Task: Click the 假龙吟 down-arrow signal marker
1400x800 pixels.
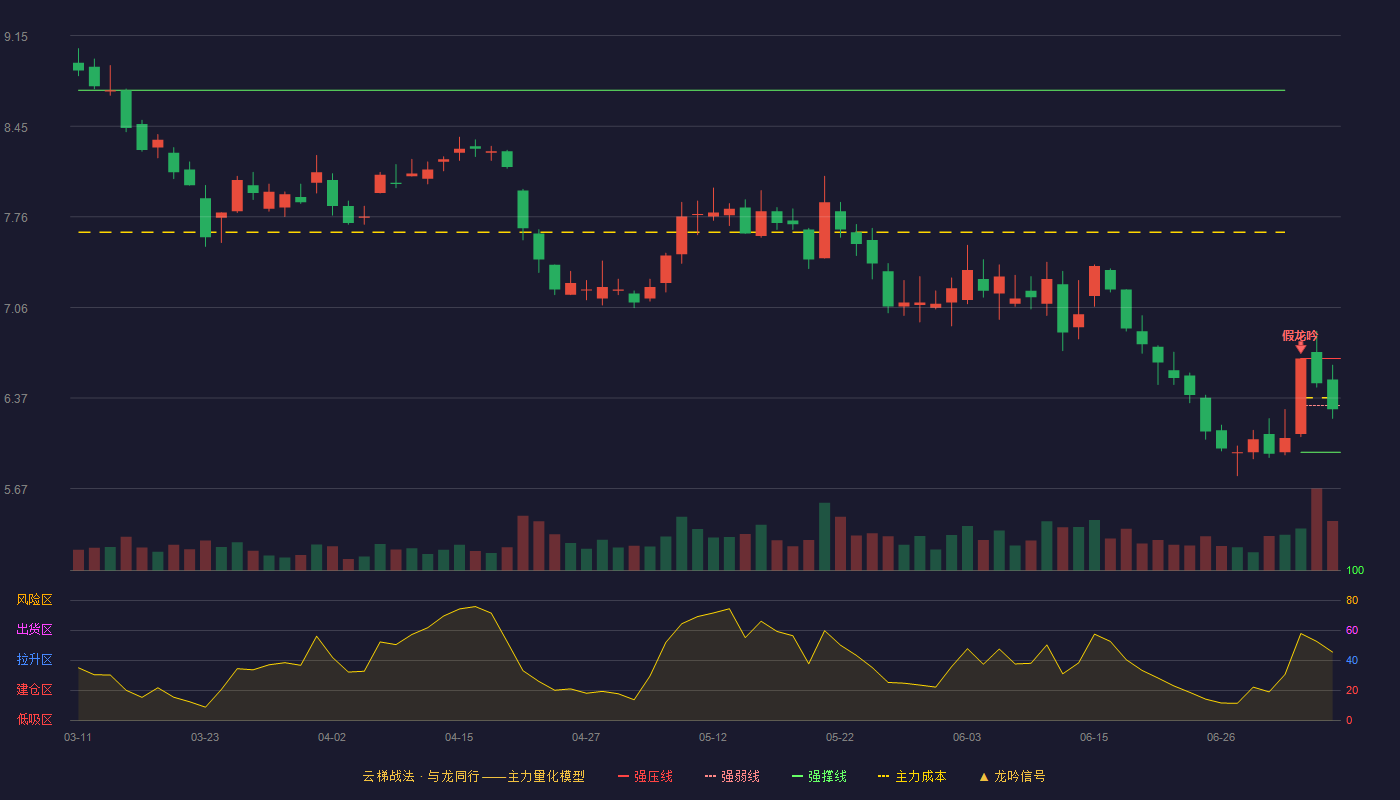Action: pos(1300,347)
